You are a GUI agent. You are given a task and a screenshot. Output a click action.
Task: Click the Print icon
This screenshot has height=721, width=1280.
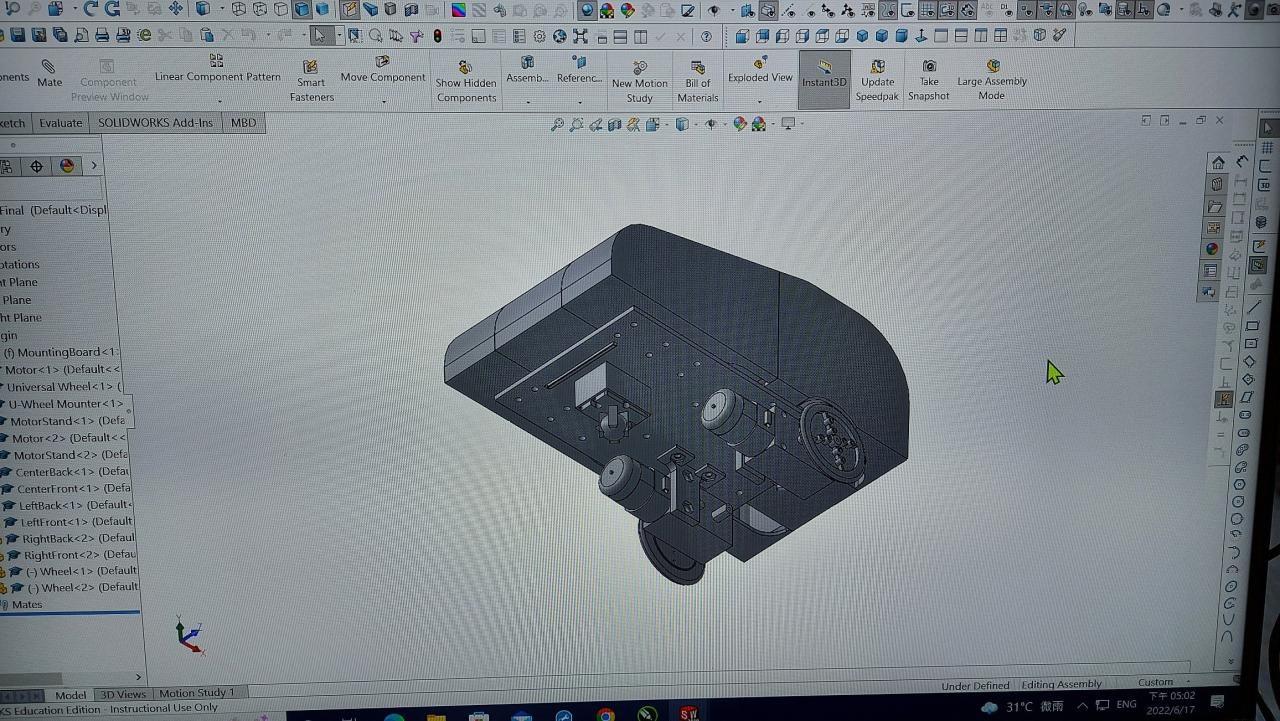(101, 35)
